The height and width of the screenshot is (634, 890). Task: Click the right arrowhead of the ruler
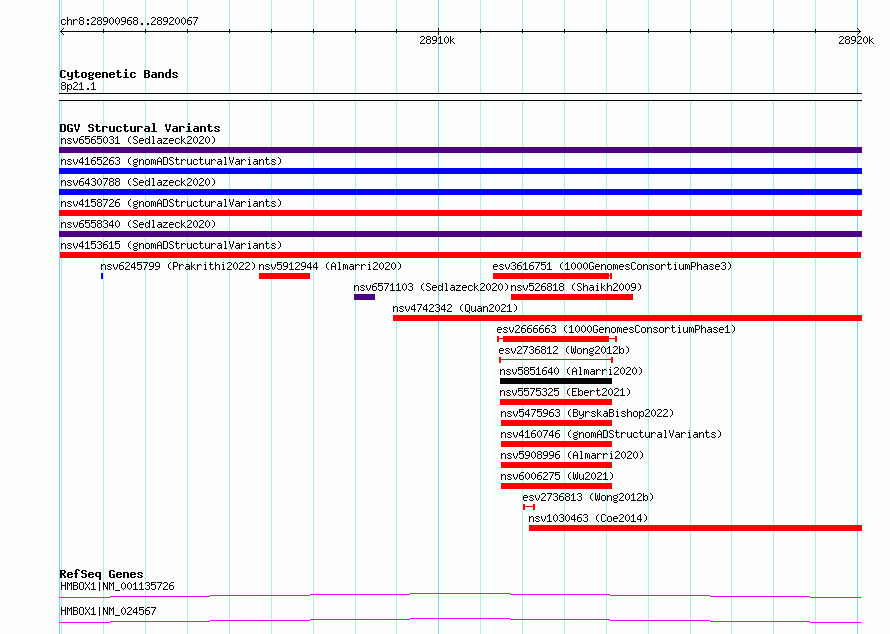click(859, 32)
